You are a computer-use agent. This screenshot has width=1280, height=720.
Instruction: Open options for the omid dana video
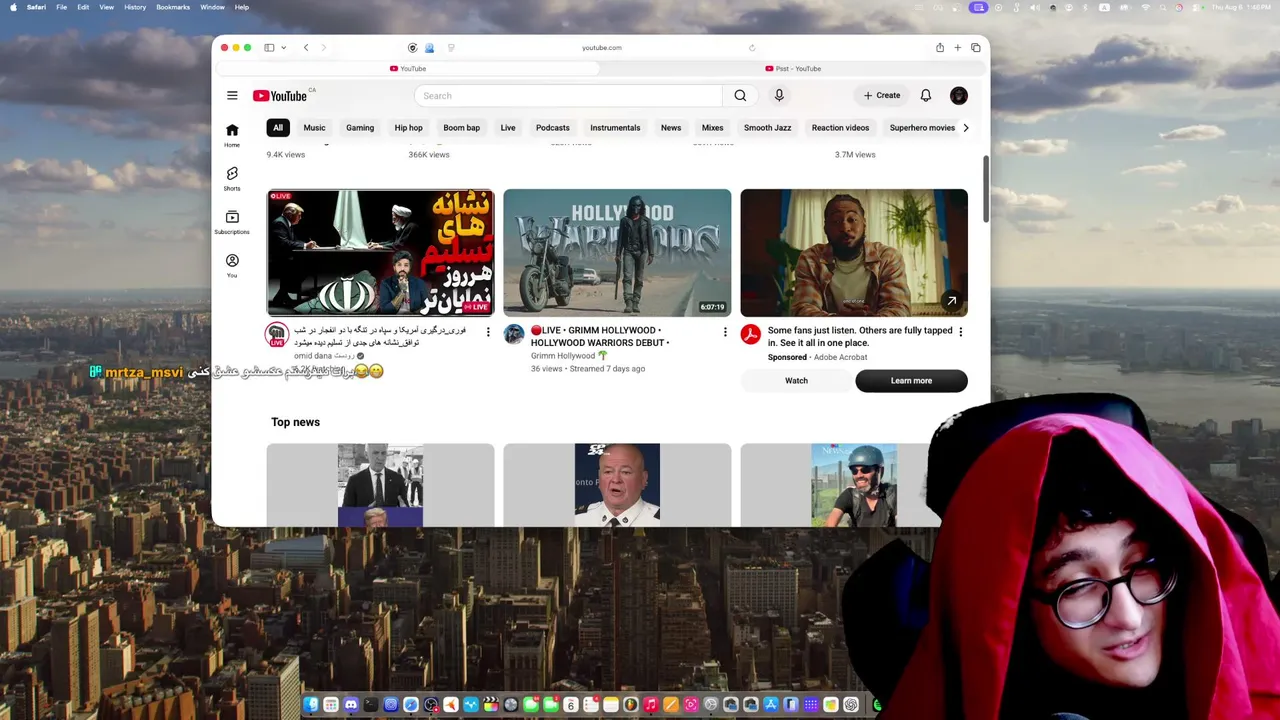(x=488, y=331)
